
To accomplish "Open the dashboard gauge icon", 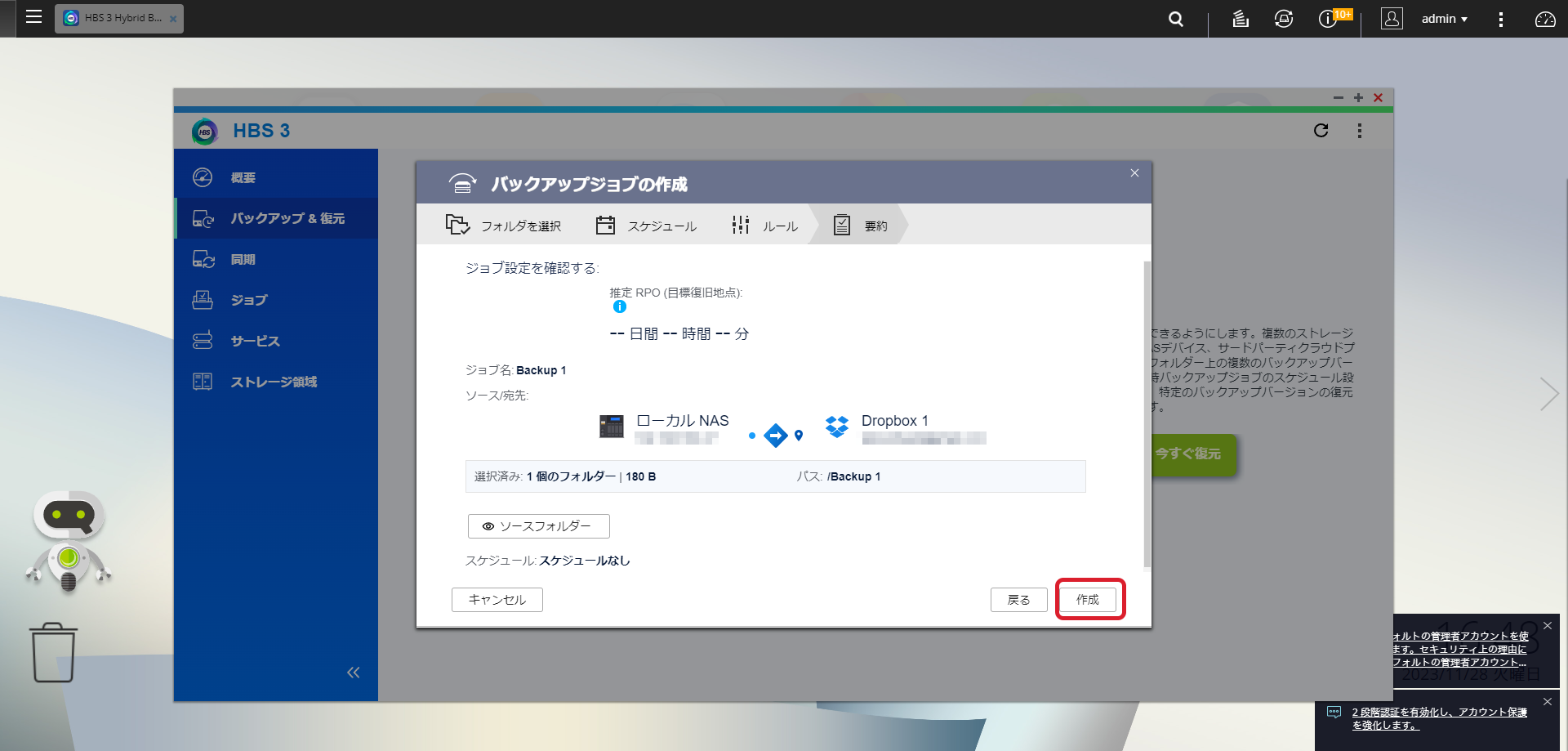I will pos(1545,19).
